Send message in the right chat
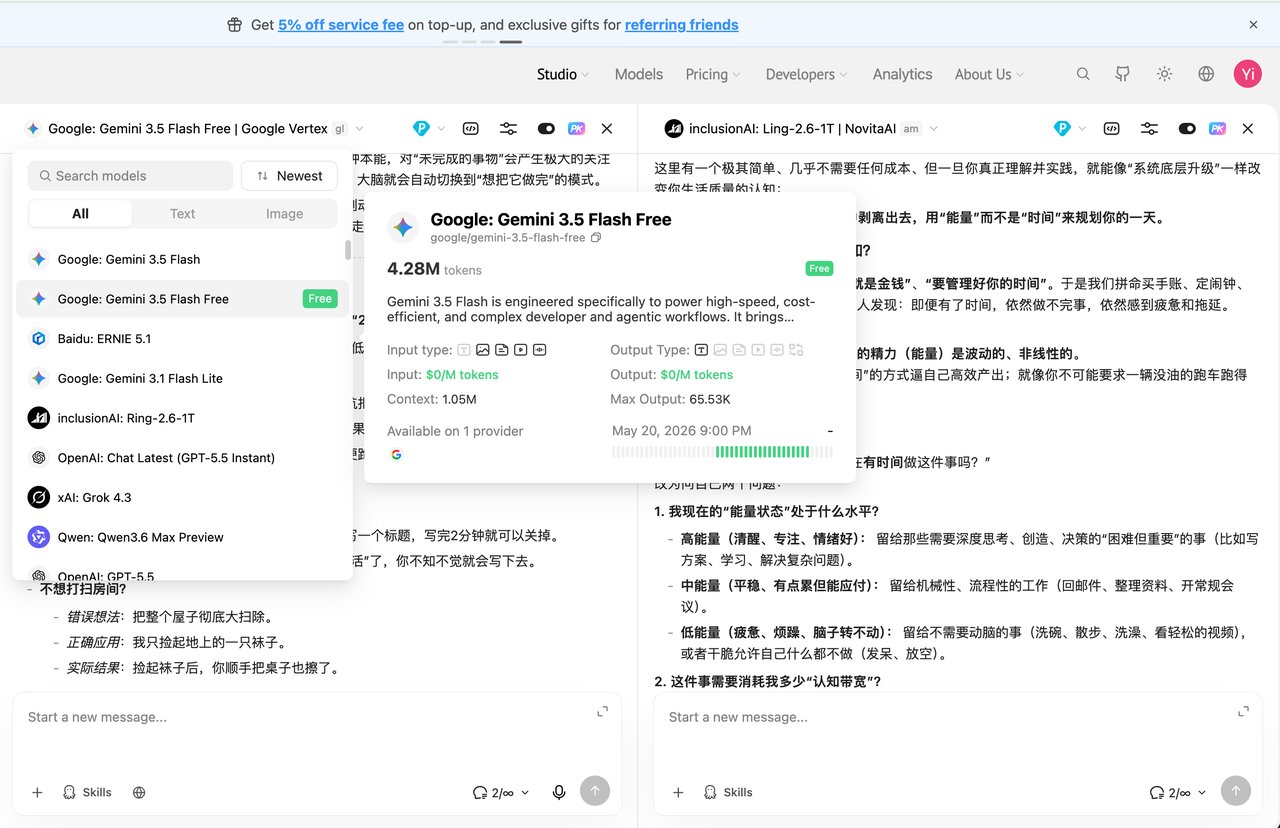1280x828 pixels. coord(1236,791)
